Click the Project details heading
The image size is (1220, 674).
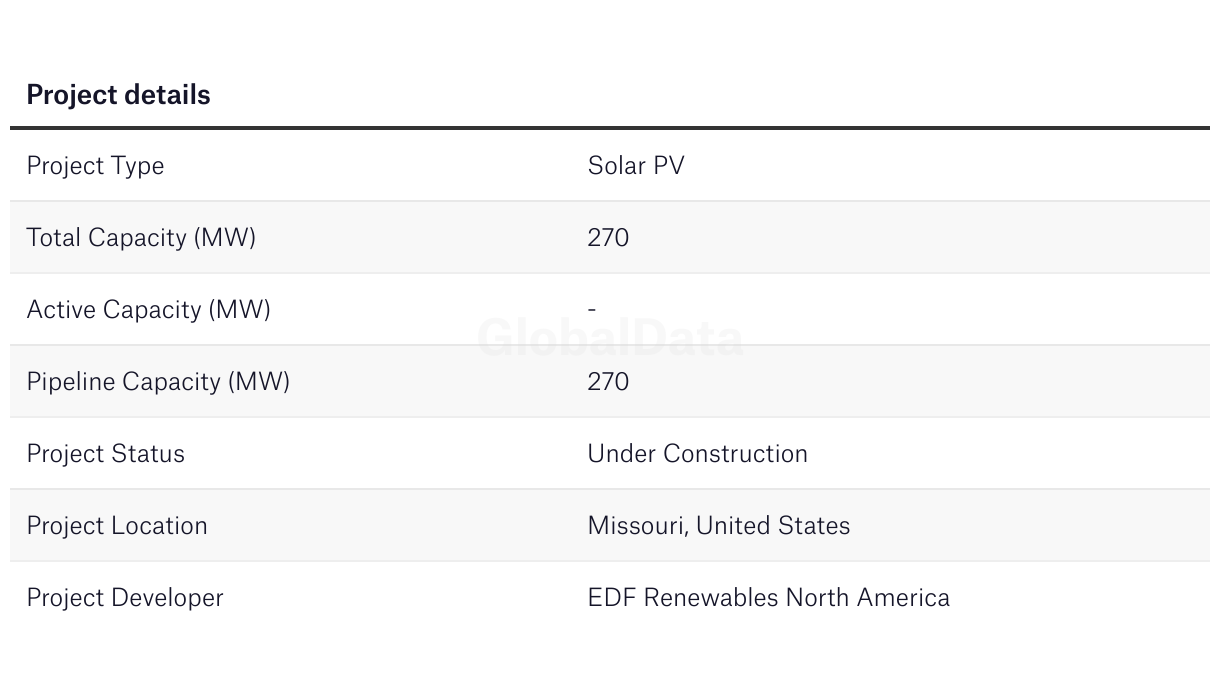[118, 95]
